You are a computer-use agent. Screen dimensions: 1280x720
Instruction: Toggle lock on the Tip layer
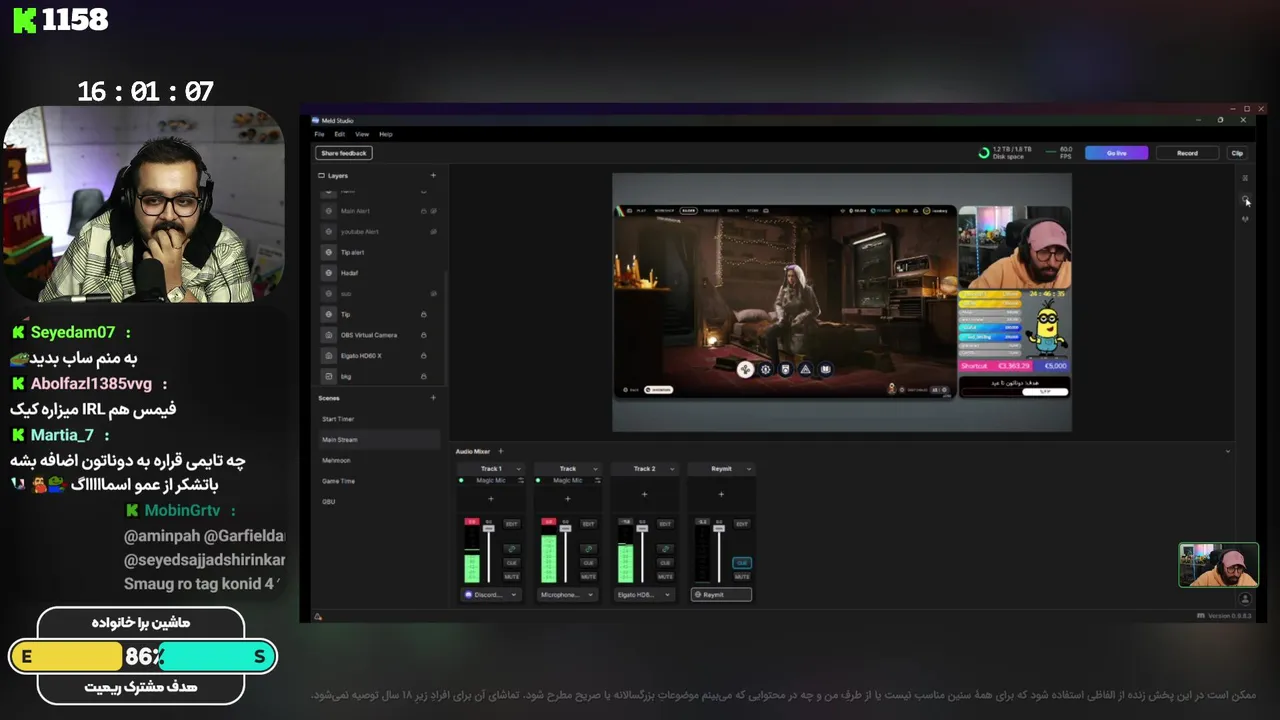(424, 314)
